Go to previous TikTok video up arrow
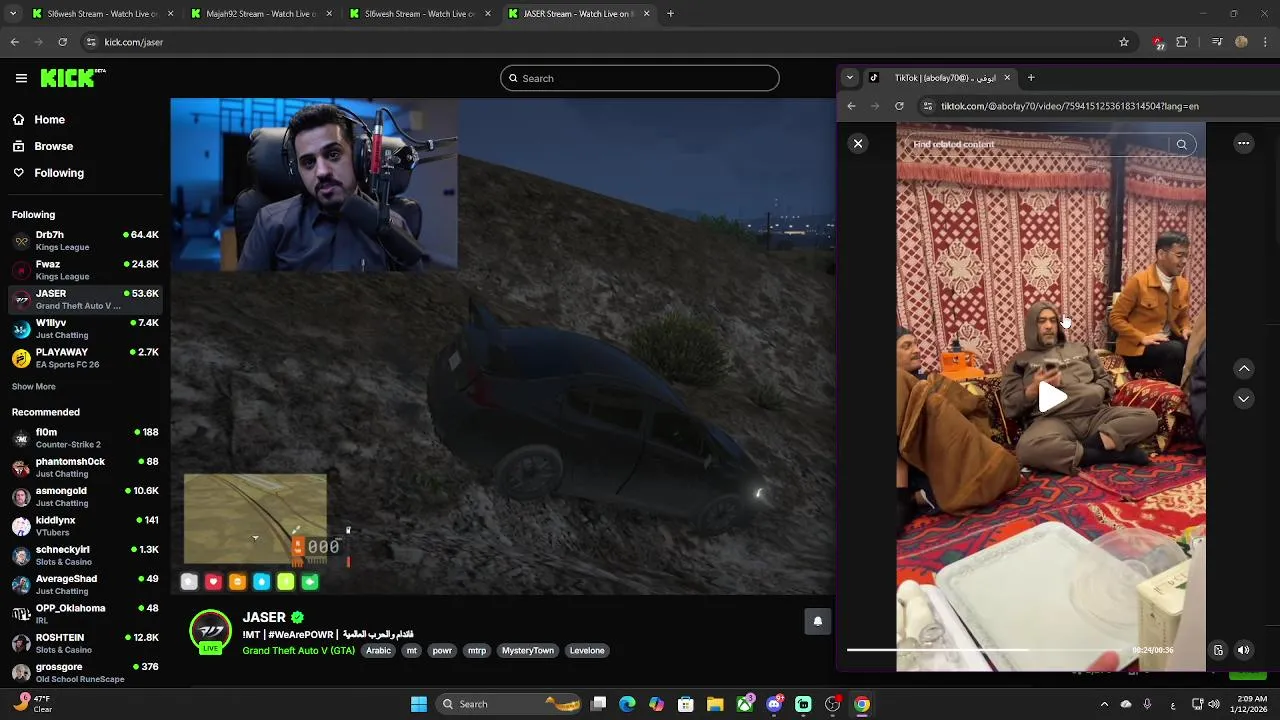 pos(1244,369)
